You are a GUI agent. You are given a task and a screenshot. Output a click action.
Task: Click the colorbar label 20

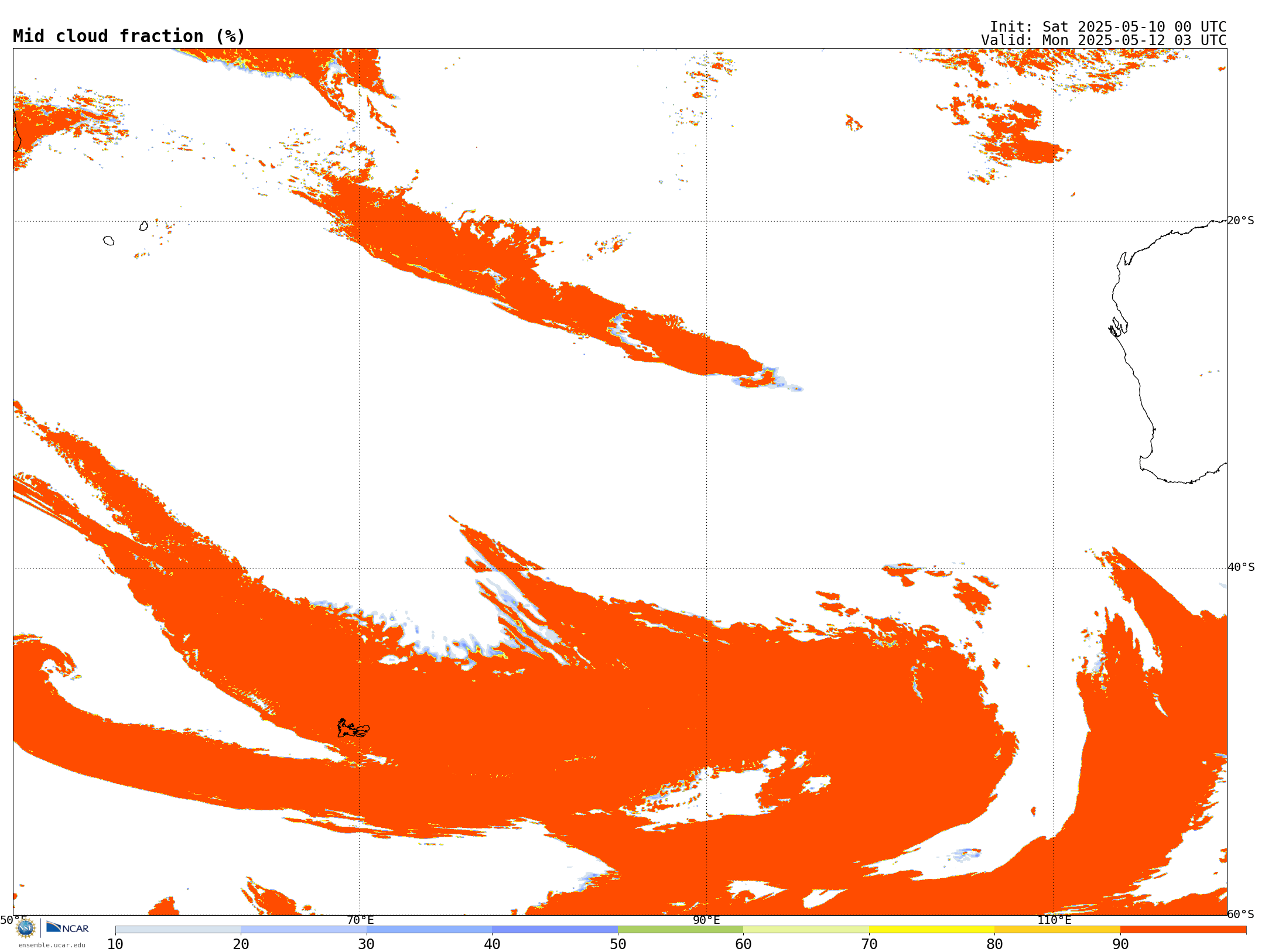point(241,944)
